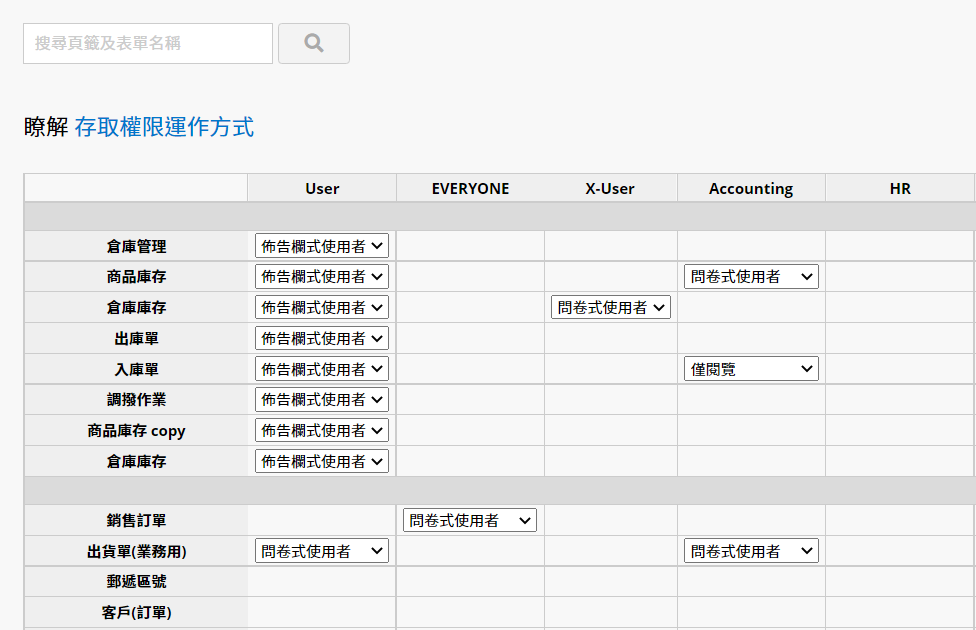
Task: Open User dropdown for 出庫單 row
Action: 322,338
